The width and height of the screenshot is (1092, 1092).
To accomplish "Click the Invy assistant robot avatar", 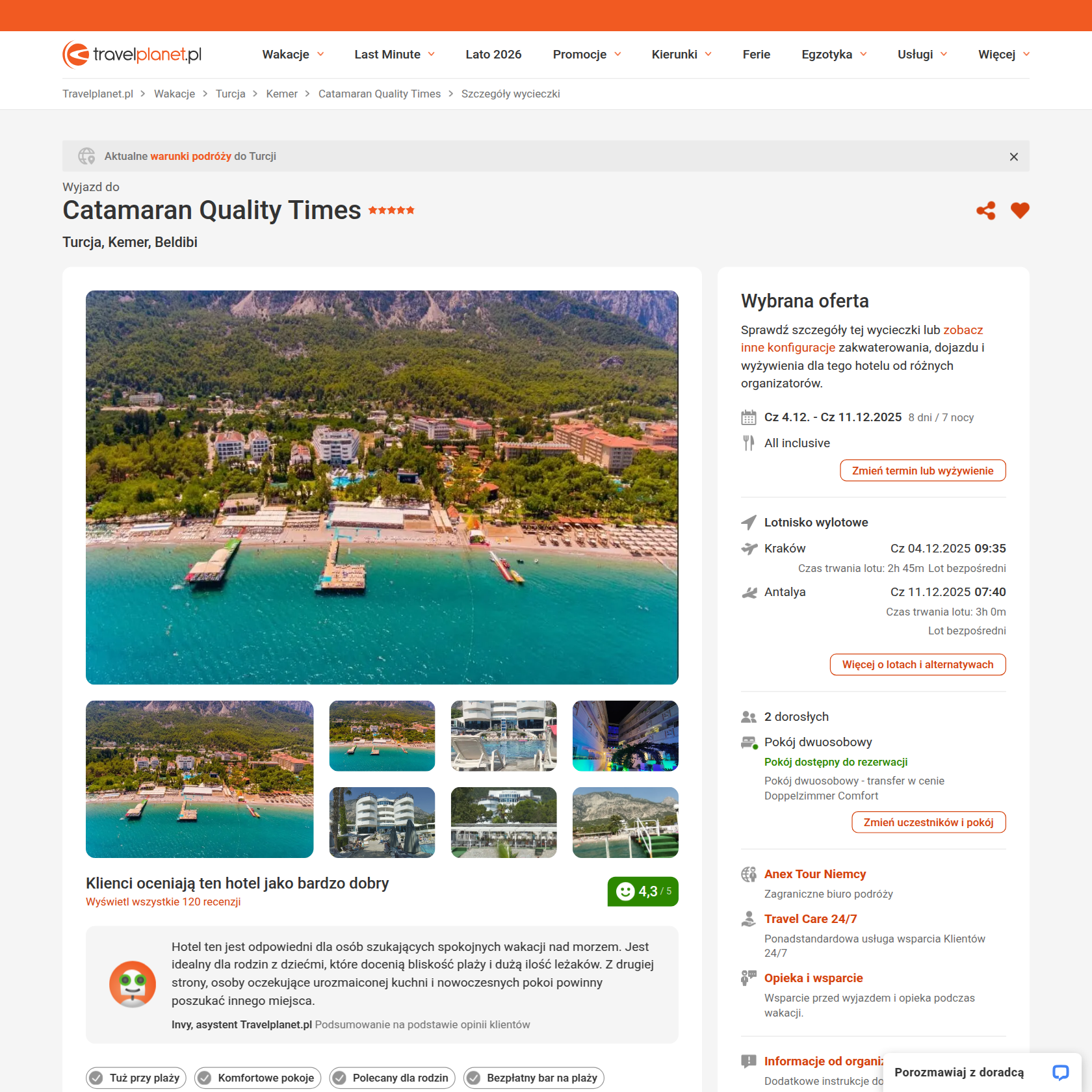I will [133, 984].
